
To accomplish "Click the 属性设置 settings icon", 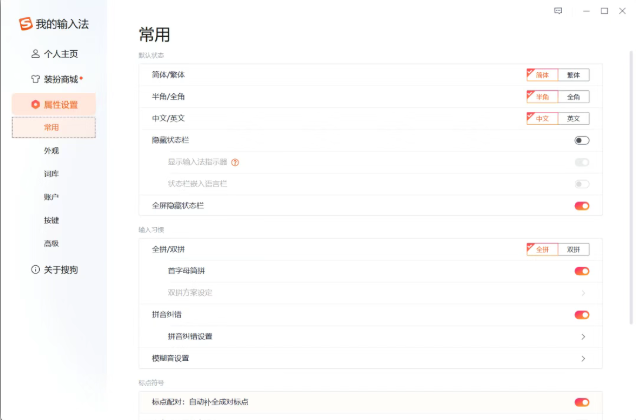I will pyautogui.click(x=36, y=104).
